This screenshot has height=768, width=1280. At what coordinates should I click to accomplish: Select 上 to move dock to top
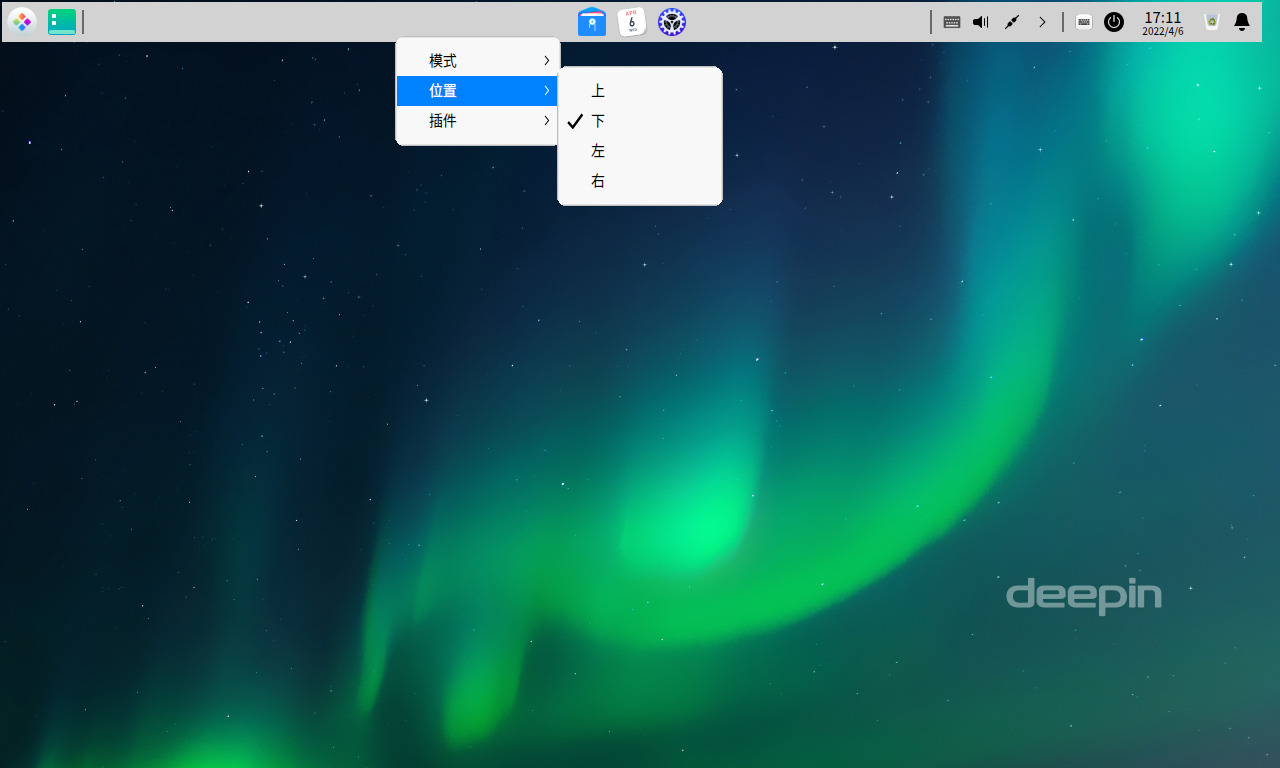pos(597,90)
